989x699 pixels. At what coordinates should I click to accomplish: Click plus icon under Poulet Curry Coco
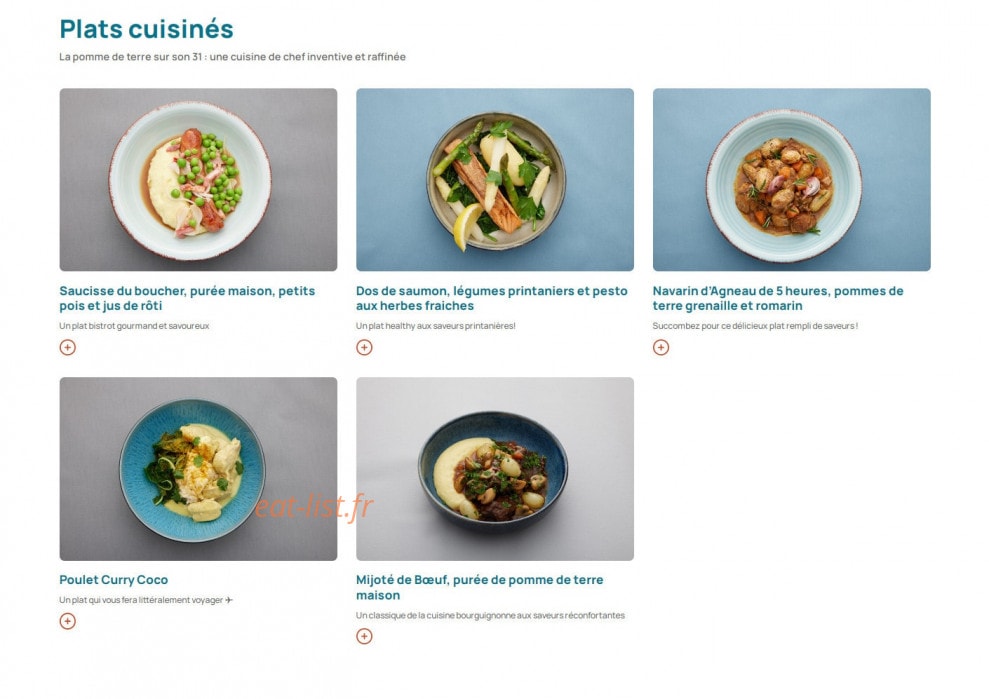pos(67,621)
